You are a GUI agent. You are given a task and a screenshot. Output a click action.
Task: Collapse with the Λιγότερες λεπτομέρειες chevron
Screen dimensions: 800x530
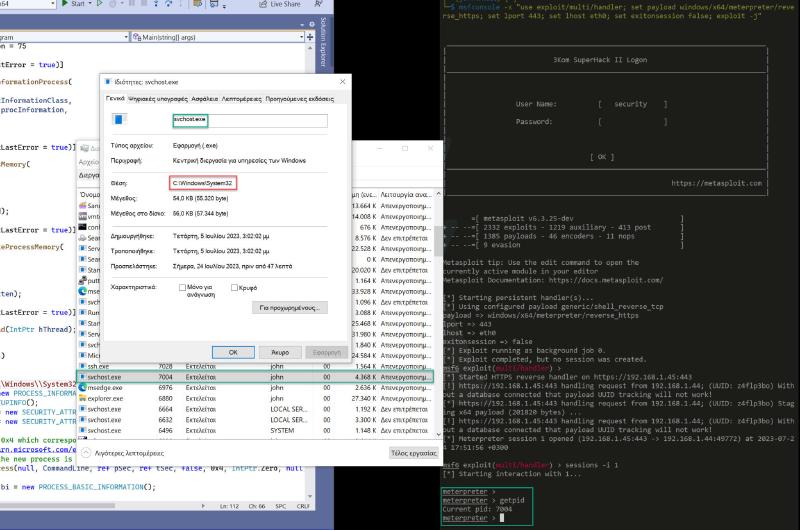coord(86,453)
